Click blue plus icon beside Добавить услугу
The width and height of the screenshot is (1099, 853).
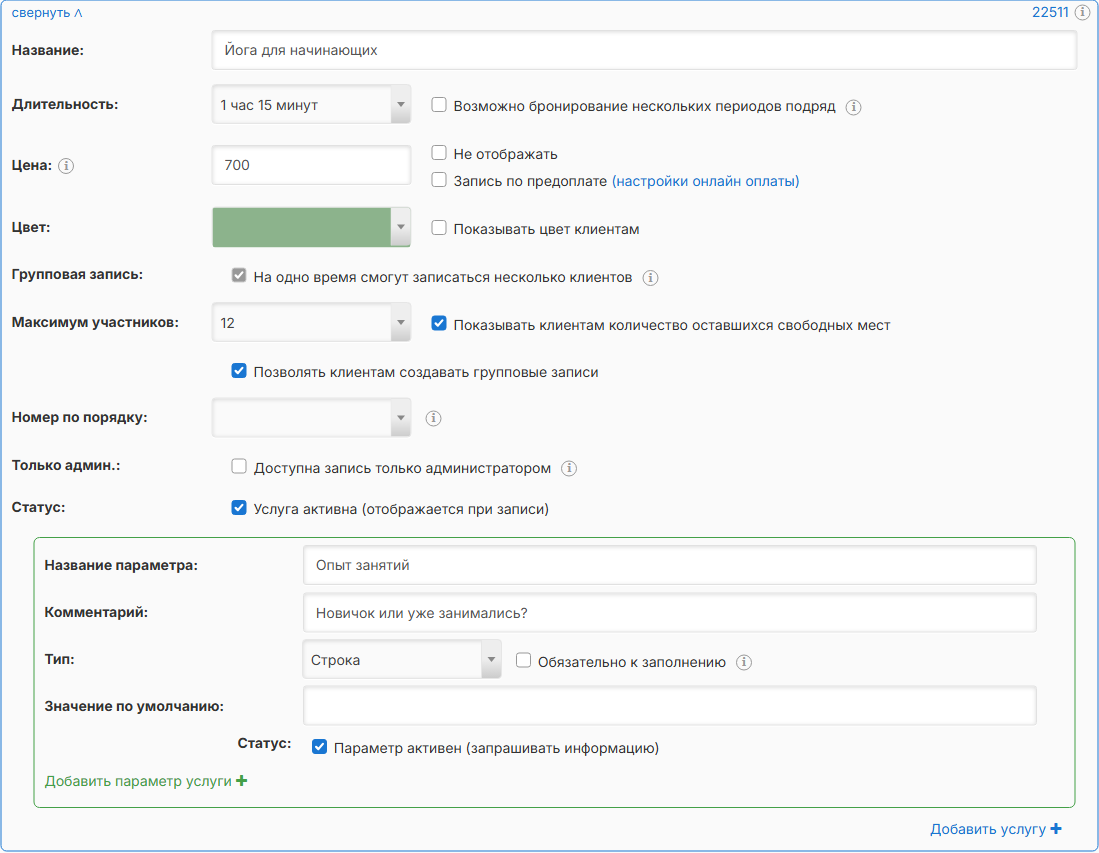(x=1056, y=828)
